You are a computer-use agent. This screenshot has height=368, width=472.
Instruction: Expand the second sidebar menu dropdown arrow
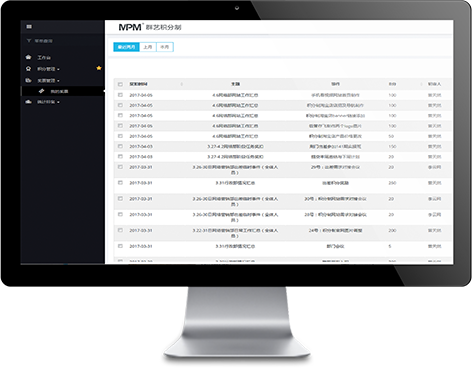tap(58, 69)
